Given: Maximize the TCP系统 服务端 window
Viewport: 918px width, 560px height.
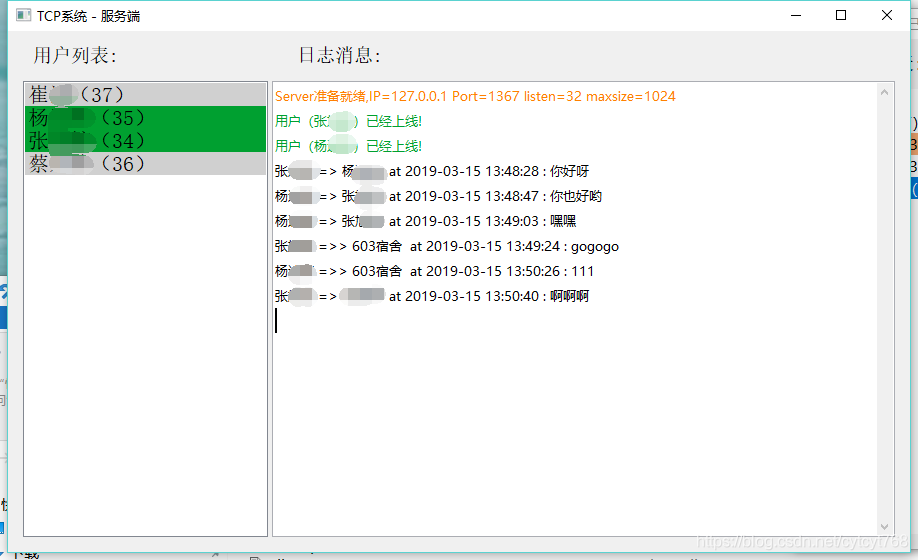Looking at the screenshot, I should click(x=841, y=15).
